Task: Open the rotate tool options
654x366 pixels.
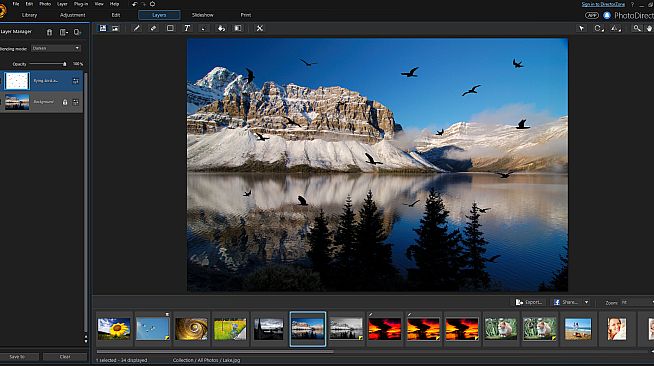Action: pos(599,28)
